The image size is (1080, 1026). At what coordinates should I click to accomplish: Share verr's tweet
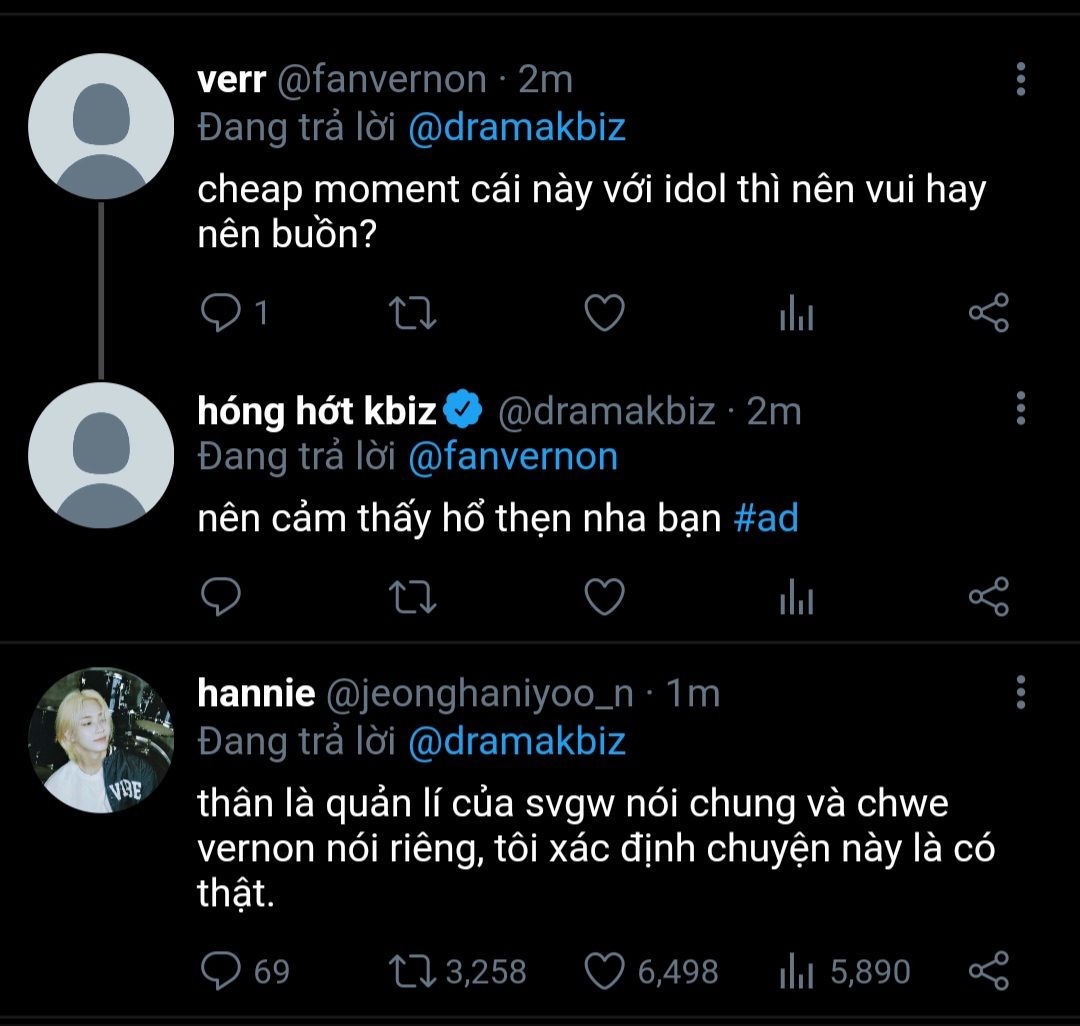click(989, 314)
